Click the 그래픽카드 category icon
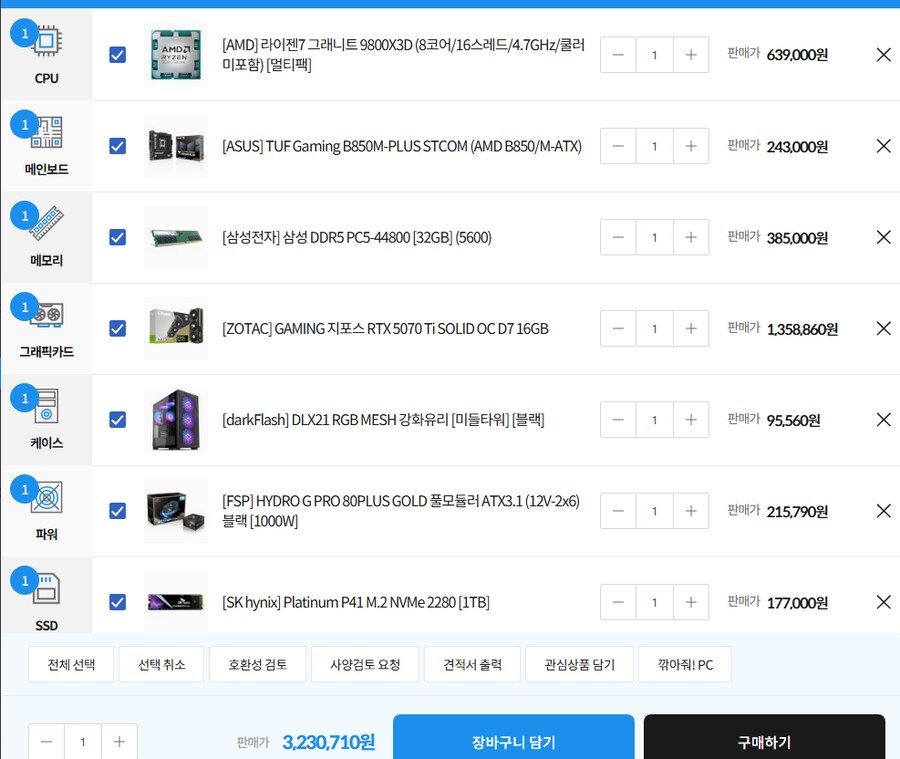Image resolution: width=900 pixels, height=759 pixels. click(47, 318)
